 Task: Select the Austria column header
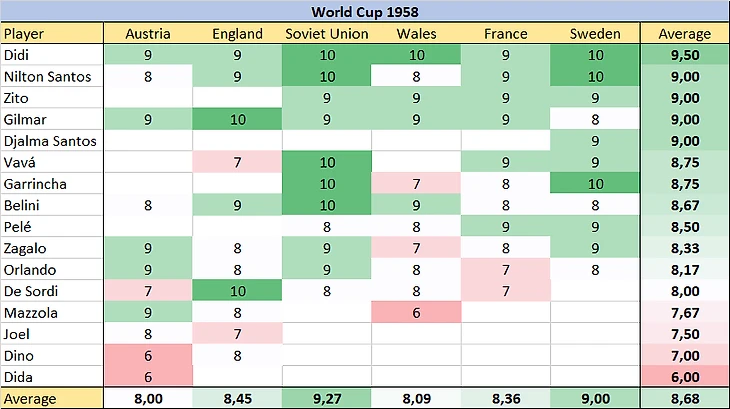[147, 33]
